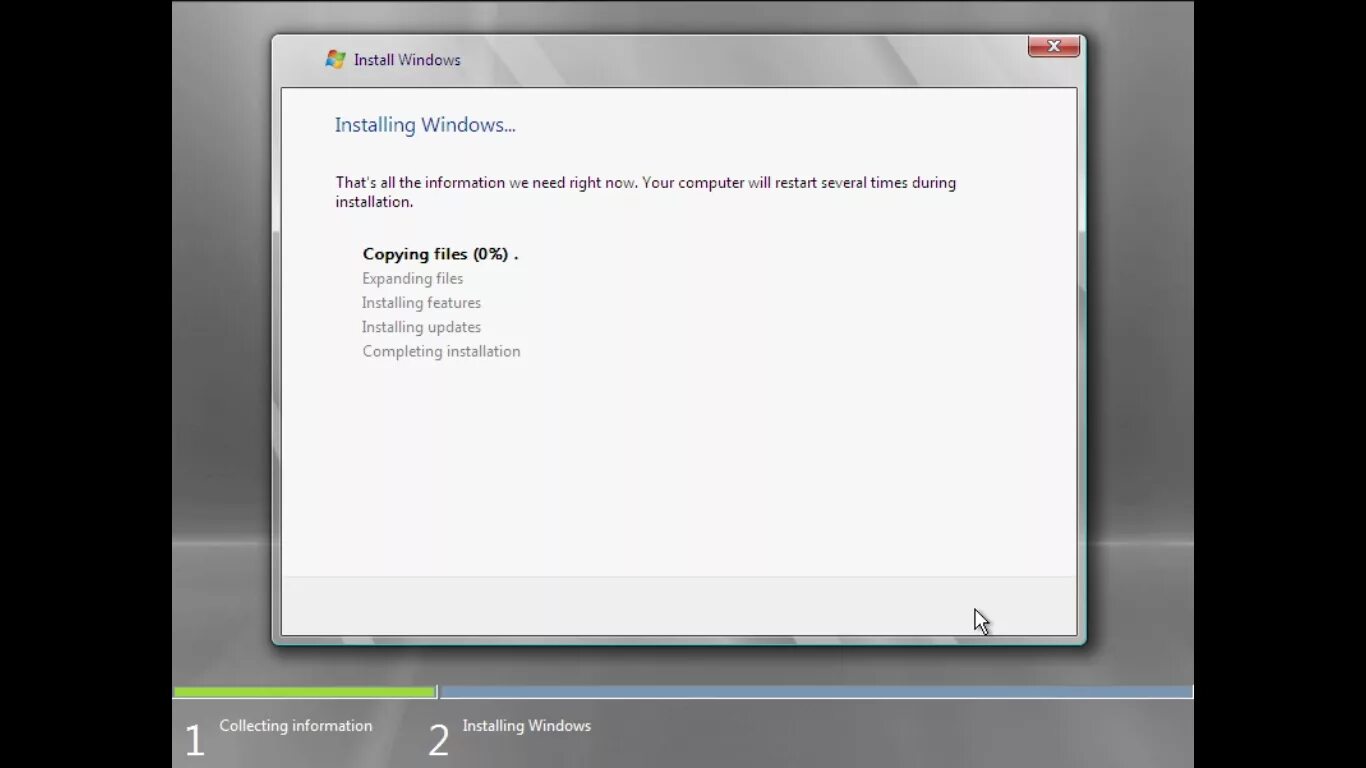The width and height of the screenshot is (1366, 768).
Task: Click the 'Expanding files' step
Action: [412, 279]
